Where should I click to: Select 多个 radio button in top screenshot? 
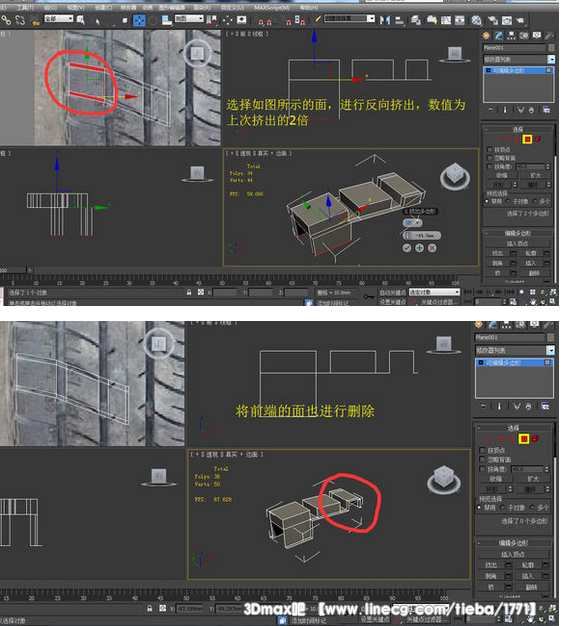pyautogui.click(x=535, y=201)
